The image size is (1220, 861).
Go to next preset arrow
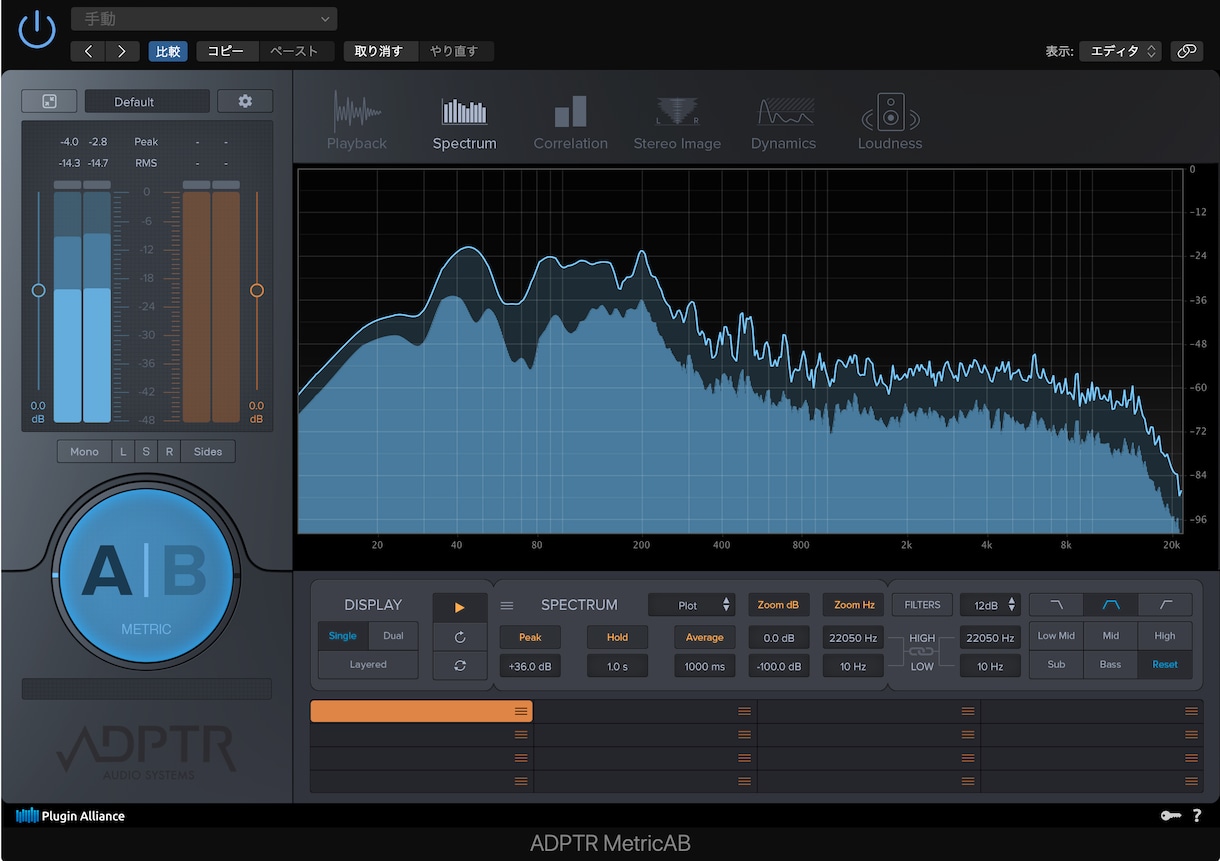click(123, 51)
